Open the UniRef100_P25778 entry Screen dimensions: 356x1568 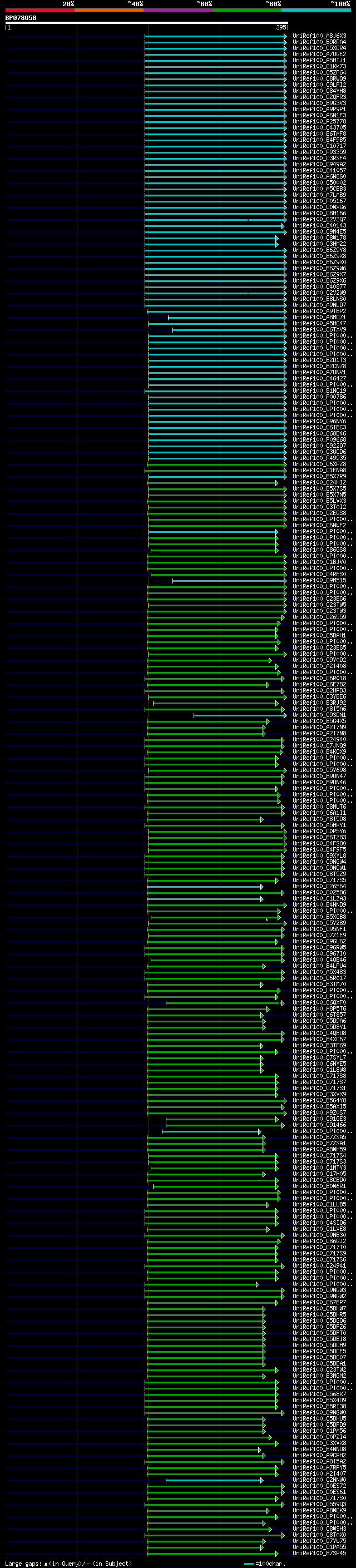tap(319, 121)
